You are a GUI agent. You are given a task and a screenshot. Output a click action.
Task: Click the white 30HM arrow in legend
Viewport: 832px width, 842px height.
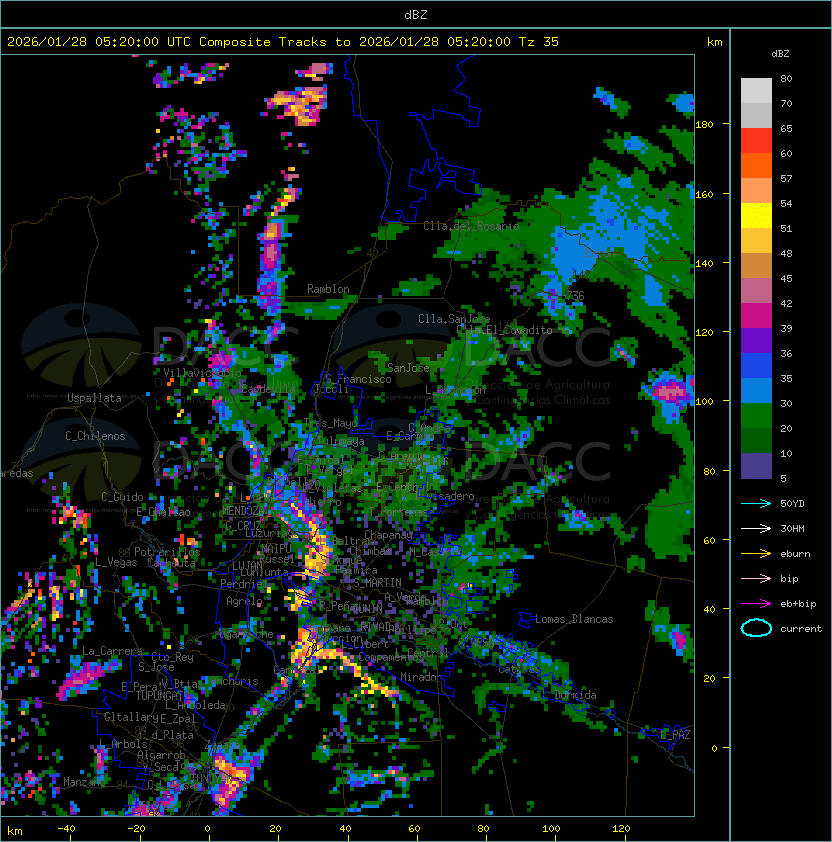pos(756,529)
